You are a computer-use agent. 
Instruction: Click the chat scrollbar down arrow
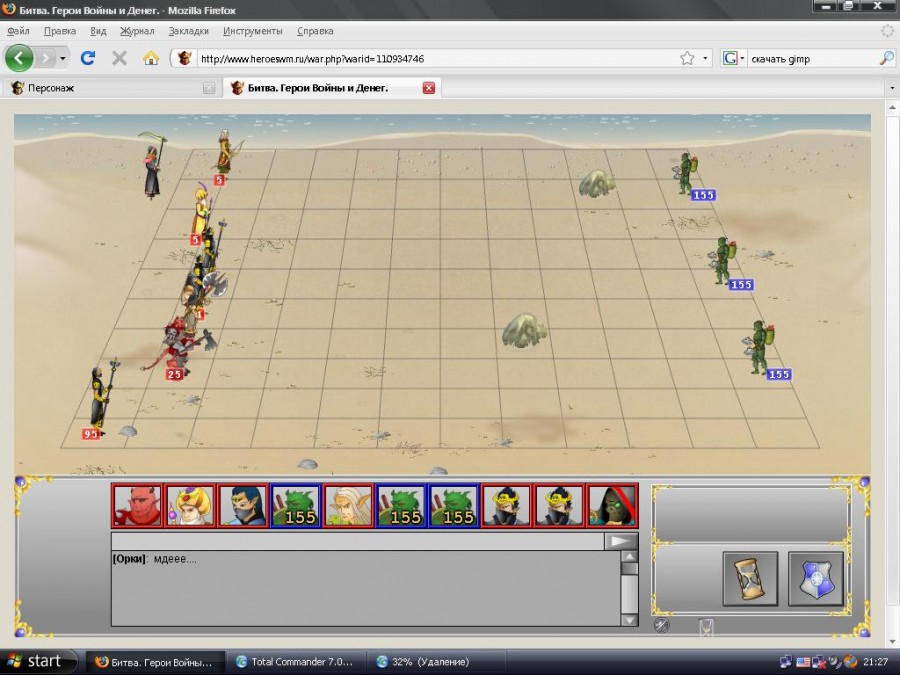pos(630,619)
